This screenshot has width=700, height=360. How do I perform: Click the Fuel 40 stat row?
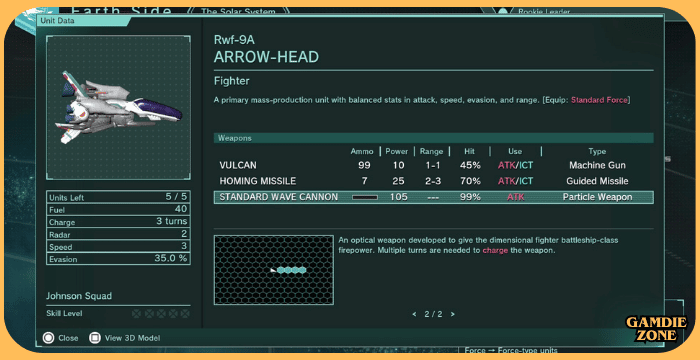(x=118, y=209)
